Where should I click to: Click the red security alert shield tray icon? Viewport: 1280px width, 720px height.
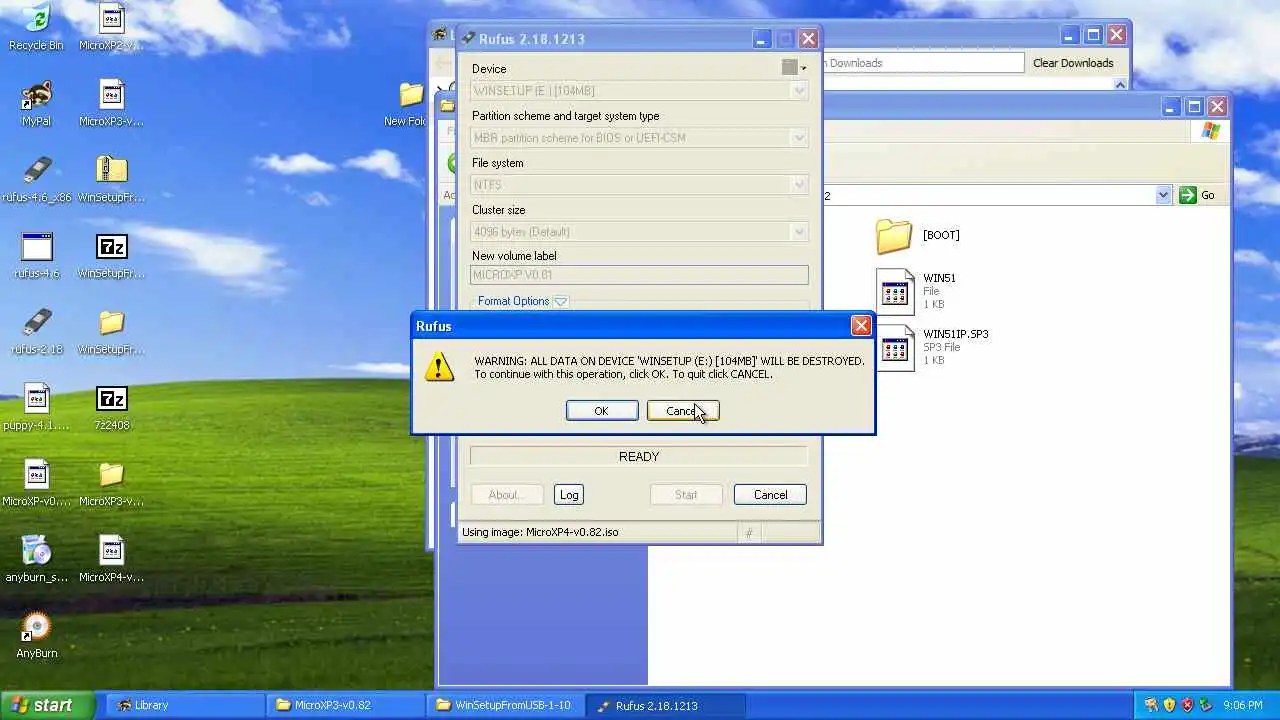tap(1187, 705)
